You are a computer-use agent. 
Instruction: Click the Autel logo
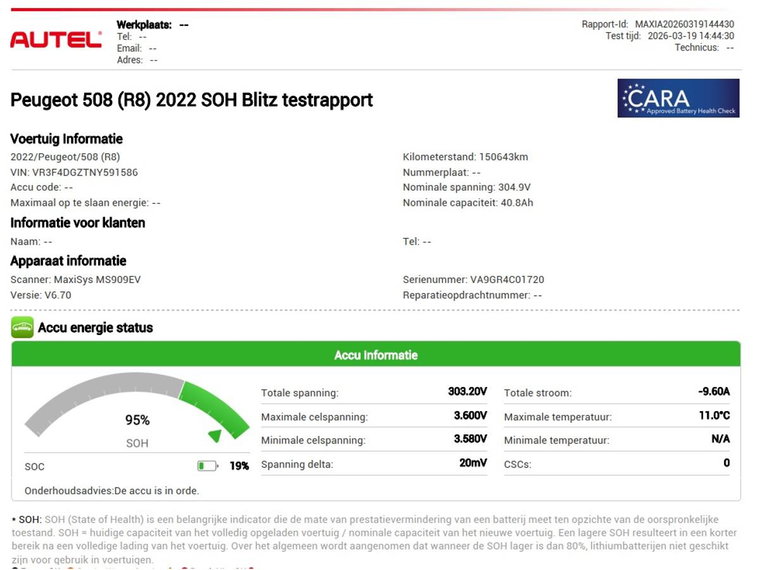click(x=56, y=40)
